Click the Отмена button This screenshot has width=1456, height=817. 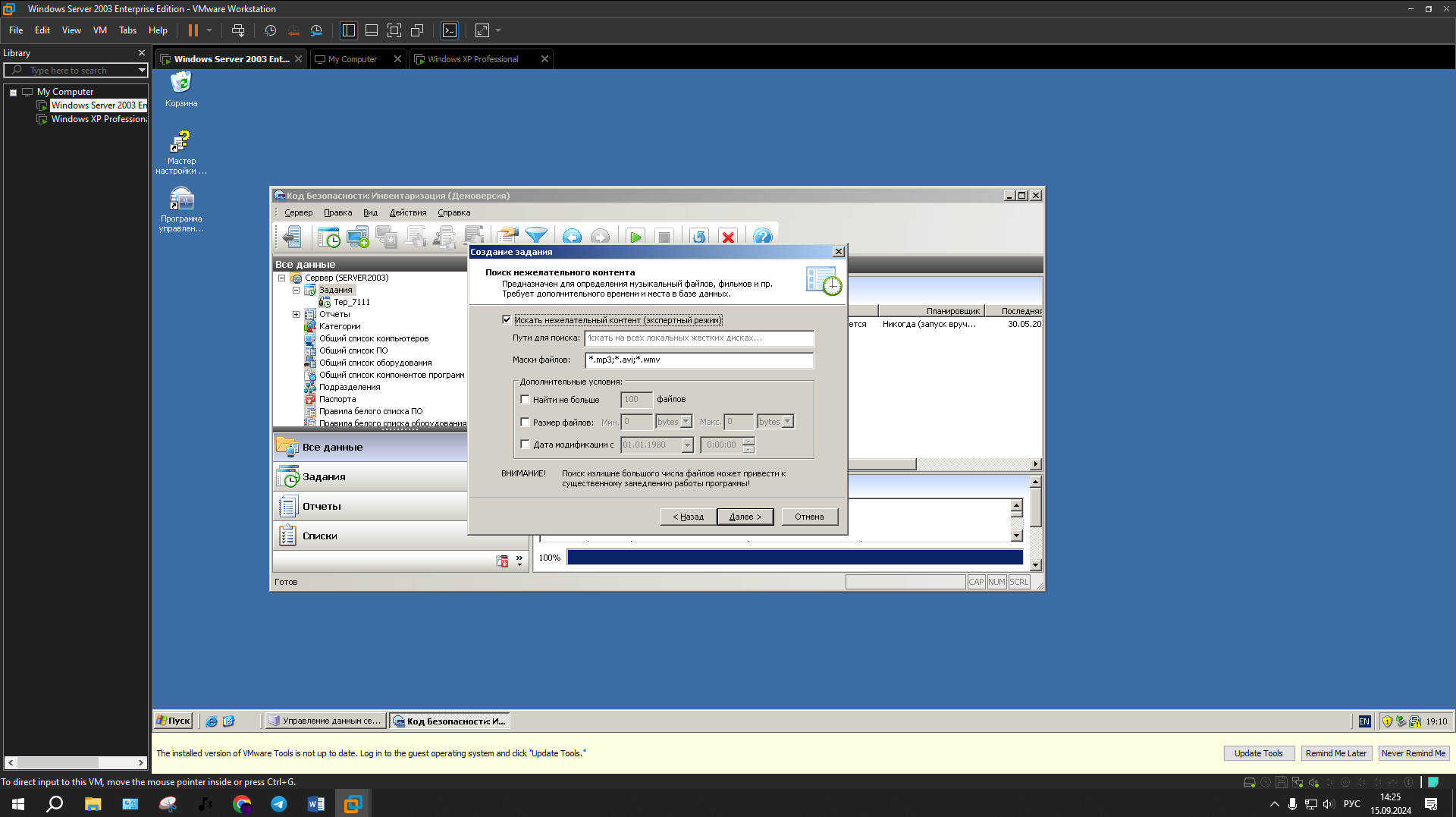(809, 517)
